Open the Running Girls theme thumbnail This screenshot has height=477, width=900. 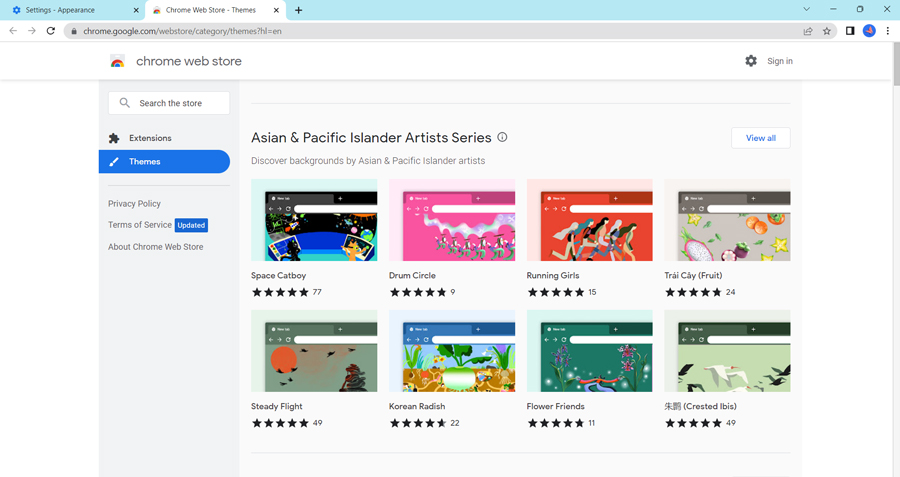(x=589, y=220)
